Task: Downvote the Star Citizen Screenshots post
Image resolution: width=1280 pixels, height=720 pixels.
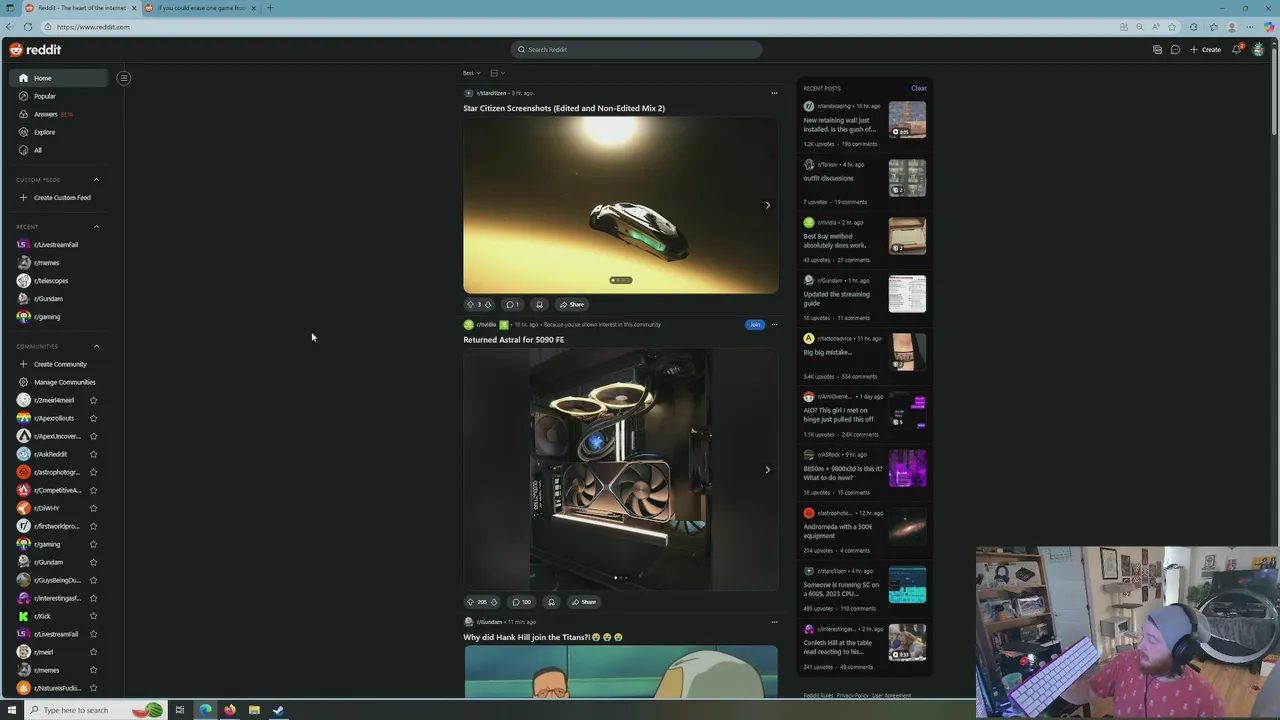Action: [x=488, y=304]
